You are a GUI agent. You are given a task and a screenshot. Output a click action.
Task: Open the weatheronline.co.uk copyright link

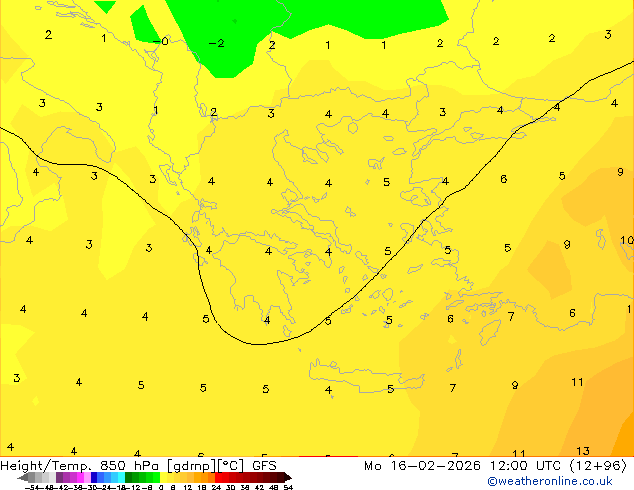click(x=550, y=482)
